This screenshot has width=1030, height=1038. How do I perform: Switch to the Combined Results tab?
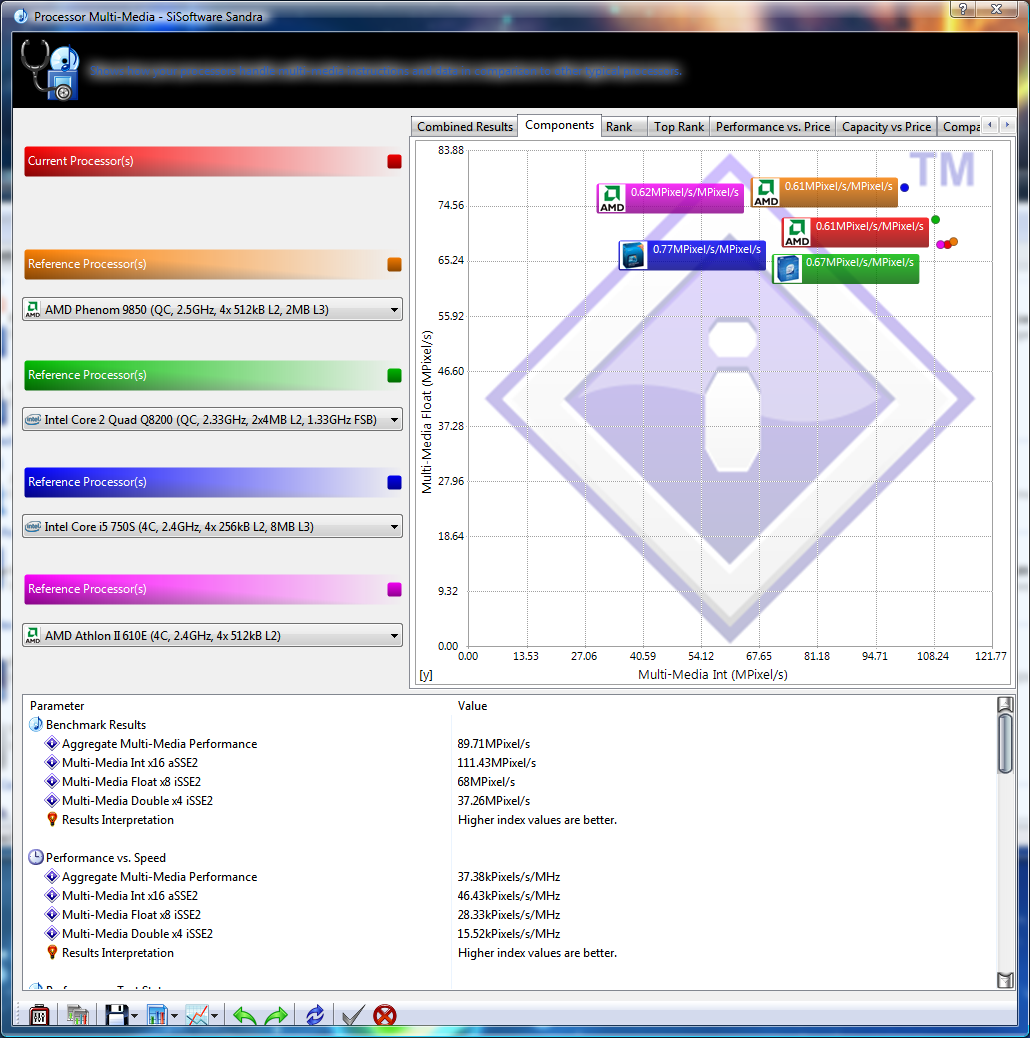click(465, 126)
